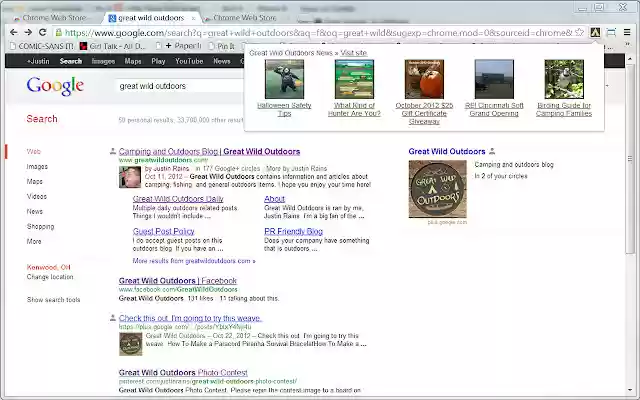Click Images in the black Google bar

click(103, 61)
